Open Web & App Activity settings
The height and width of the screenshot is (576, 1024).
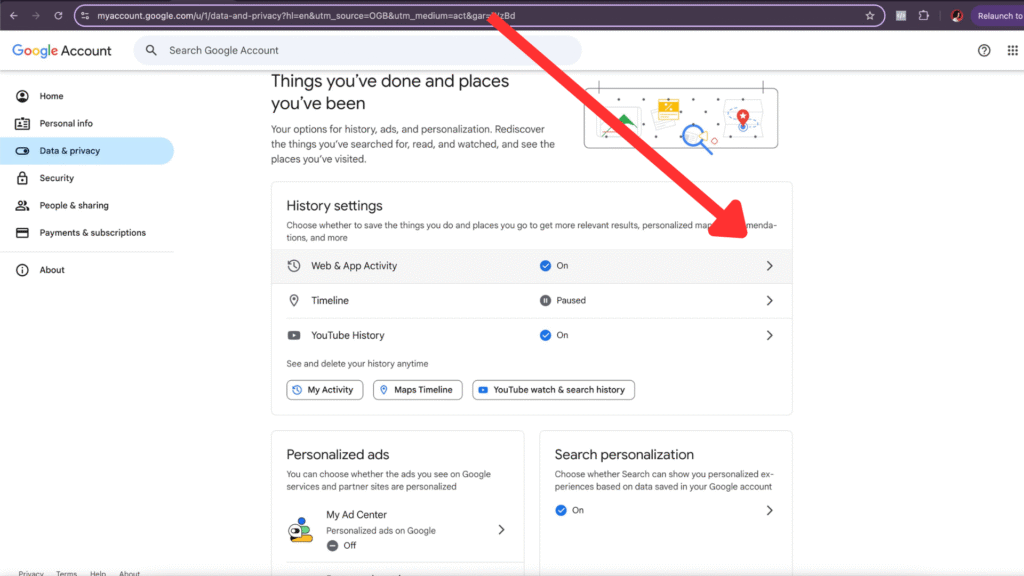[532, 266]
